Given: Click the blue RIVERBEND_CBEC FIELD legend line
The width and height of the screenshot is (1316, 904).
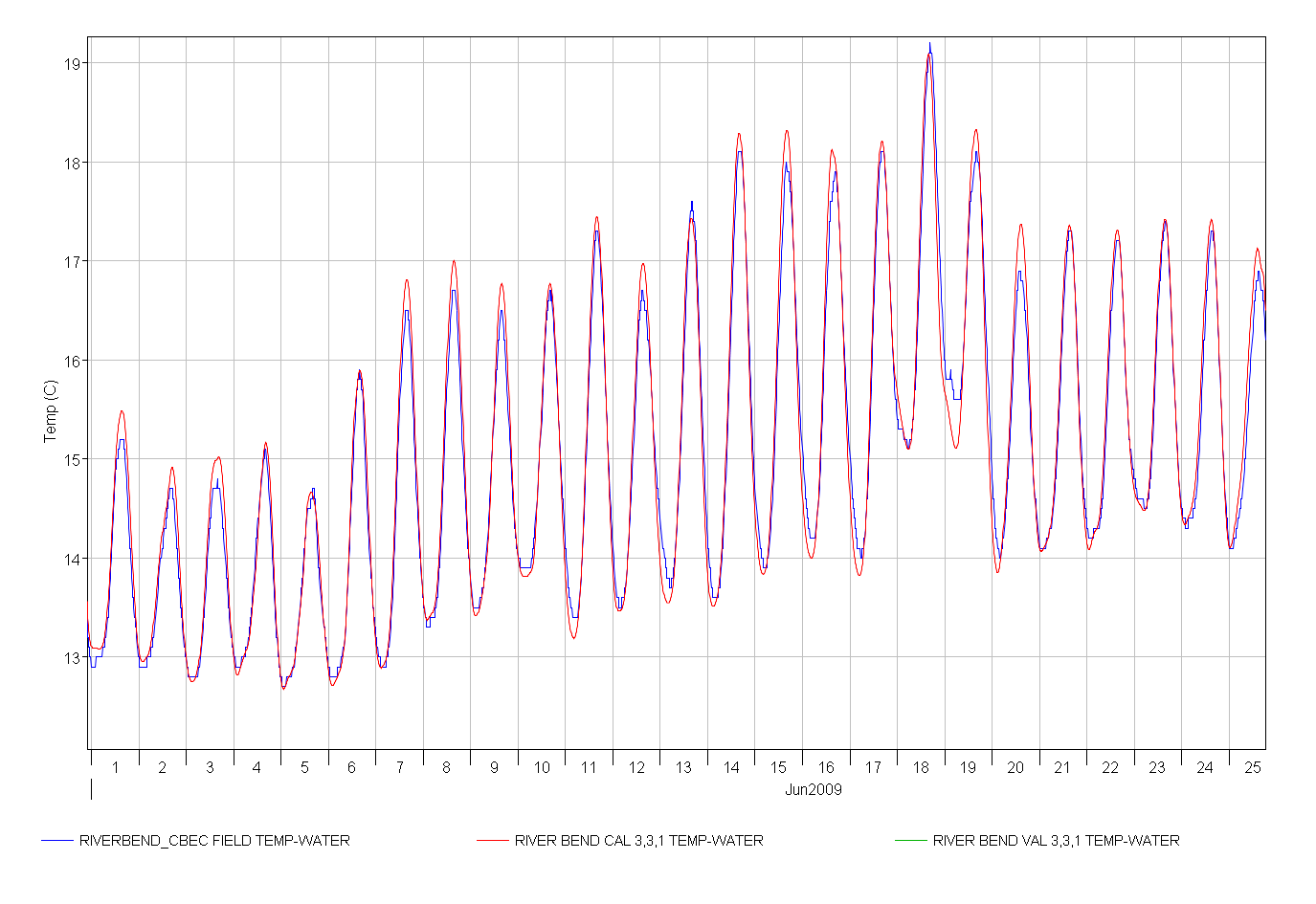Looking at the screenshot, I should pos(57,841).
